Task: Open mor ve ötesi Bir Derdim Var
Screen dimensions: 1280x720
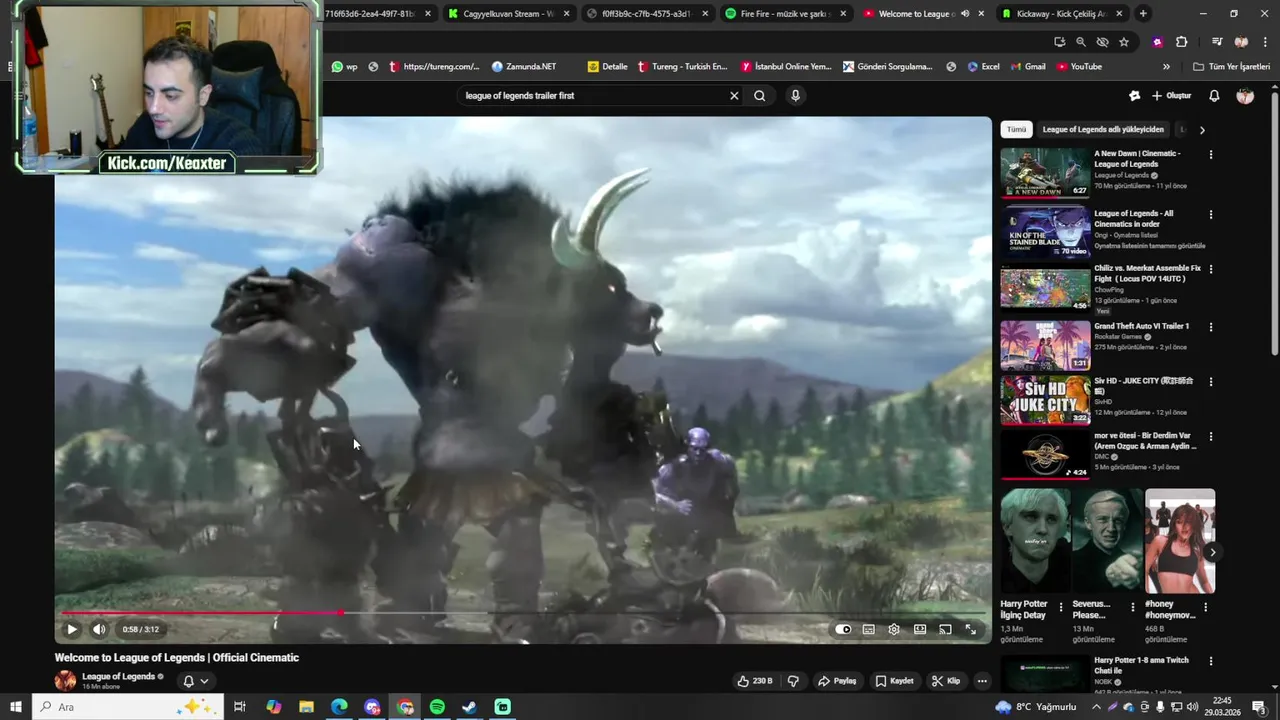Action: coord(1045,455)
